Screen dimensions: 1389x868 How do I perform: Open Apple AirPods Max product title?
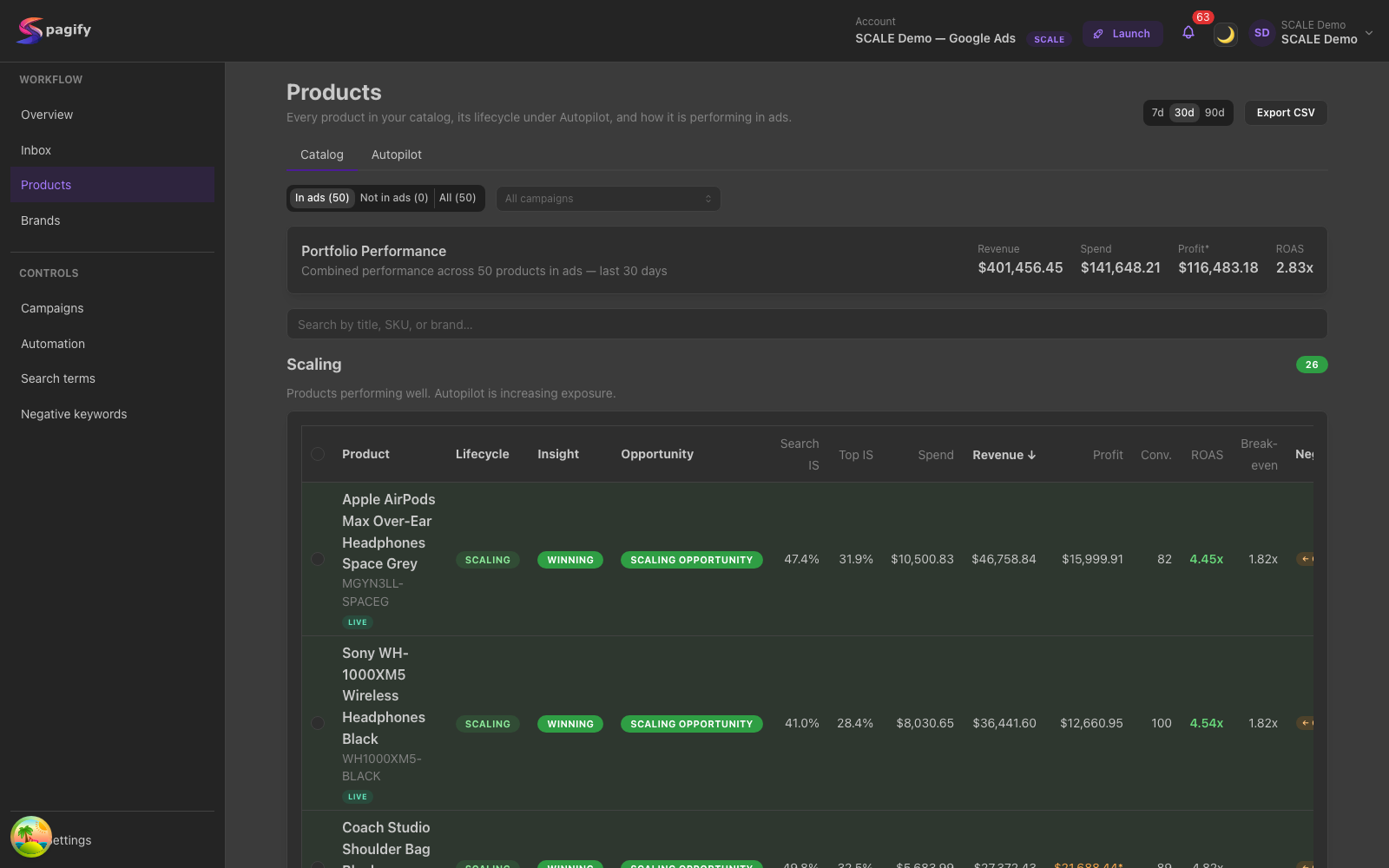point(389,531)
